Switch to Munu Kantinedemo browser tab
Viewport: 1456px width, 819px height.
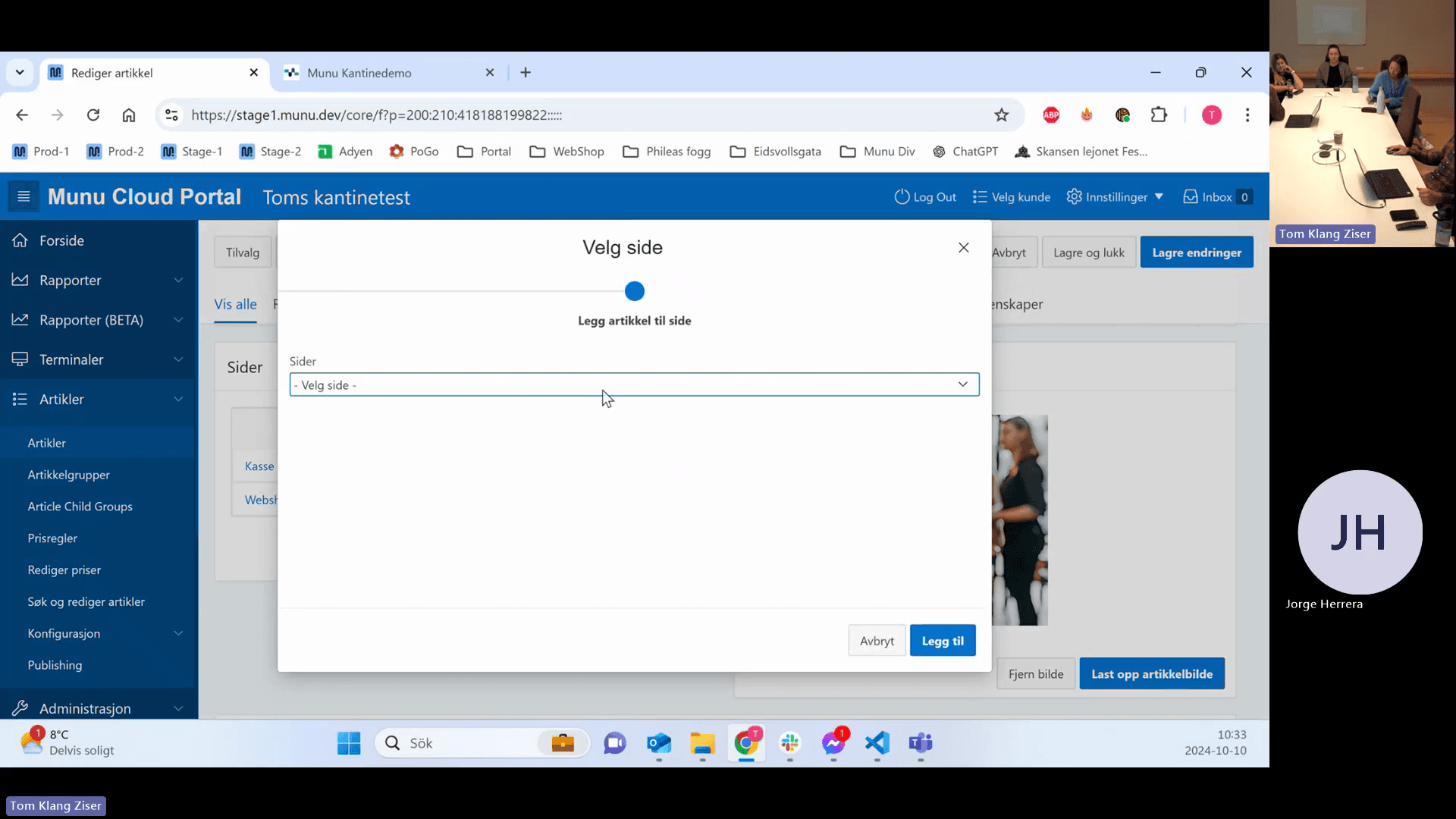389,73
